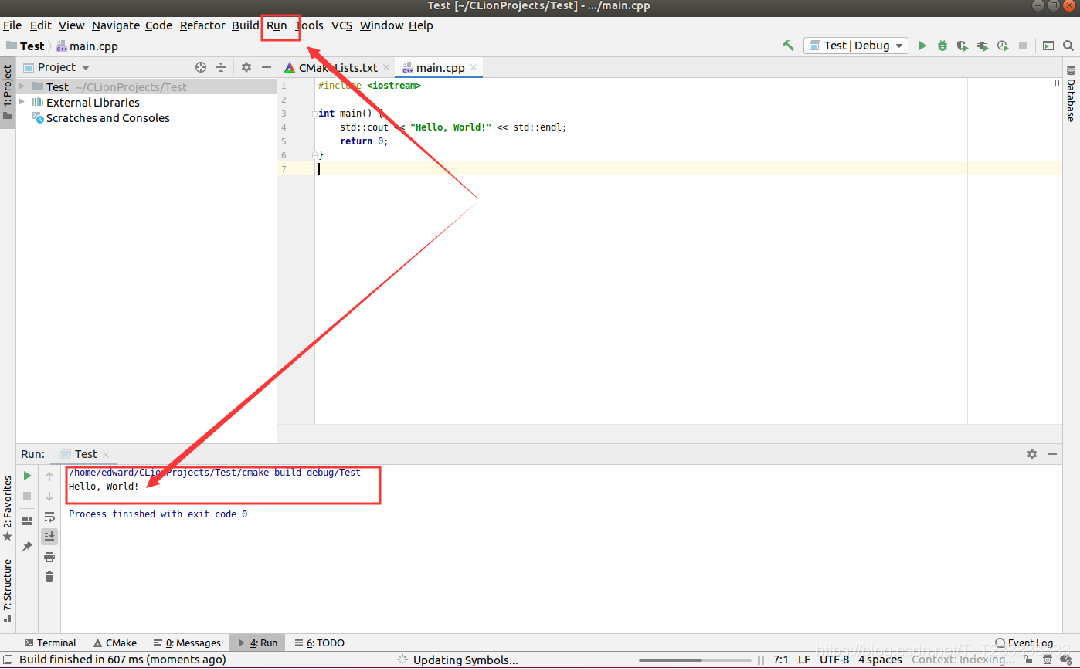Open the Event Log
The image size is (1080, 669).
[1024, 643]
